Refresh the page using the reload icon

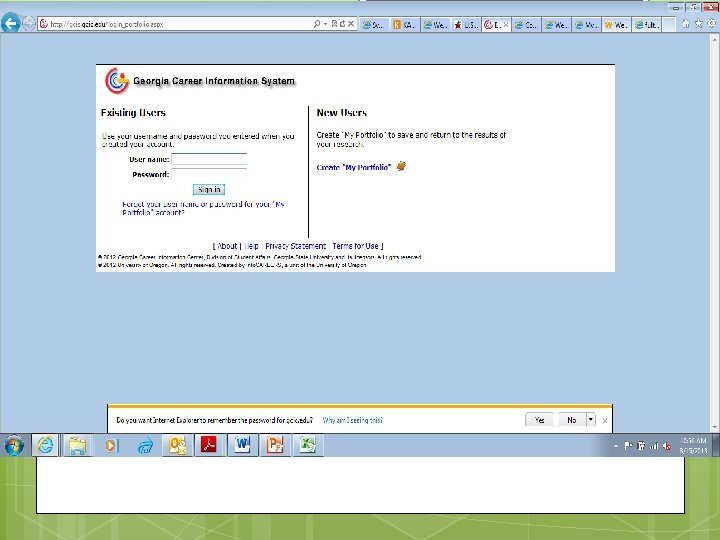[x=342, y=24]
